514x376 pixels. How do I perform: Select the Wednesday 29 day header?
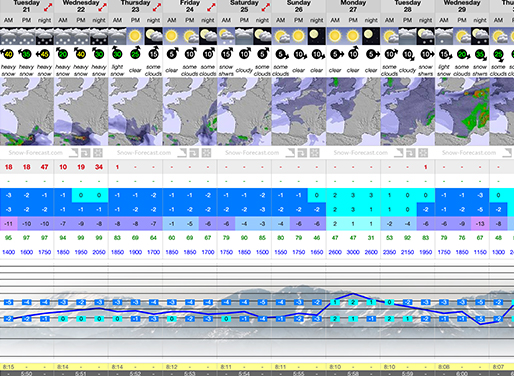coord(462,6)
